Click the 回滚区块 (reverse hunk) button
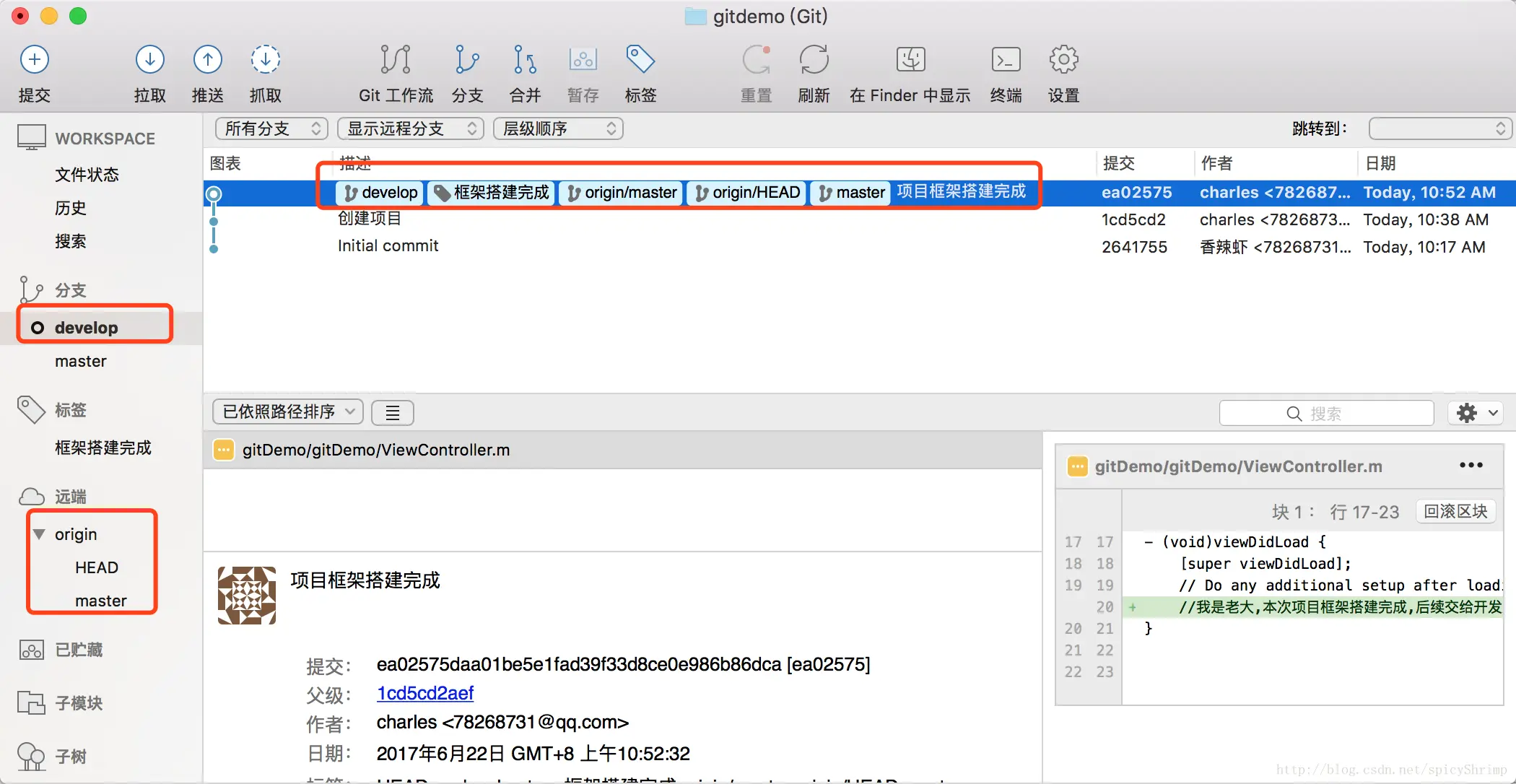Viewport: 1516px width, 784px height. click(x=1455, y=512)
